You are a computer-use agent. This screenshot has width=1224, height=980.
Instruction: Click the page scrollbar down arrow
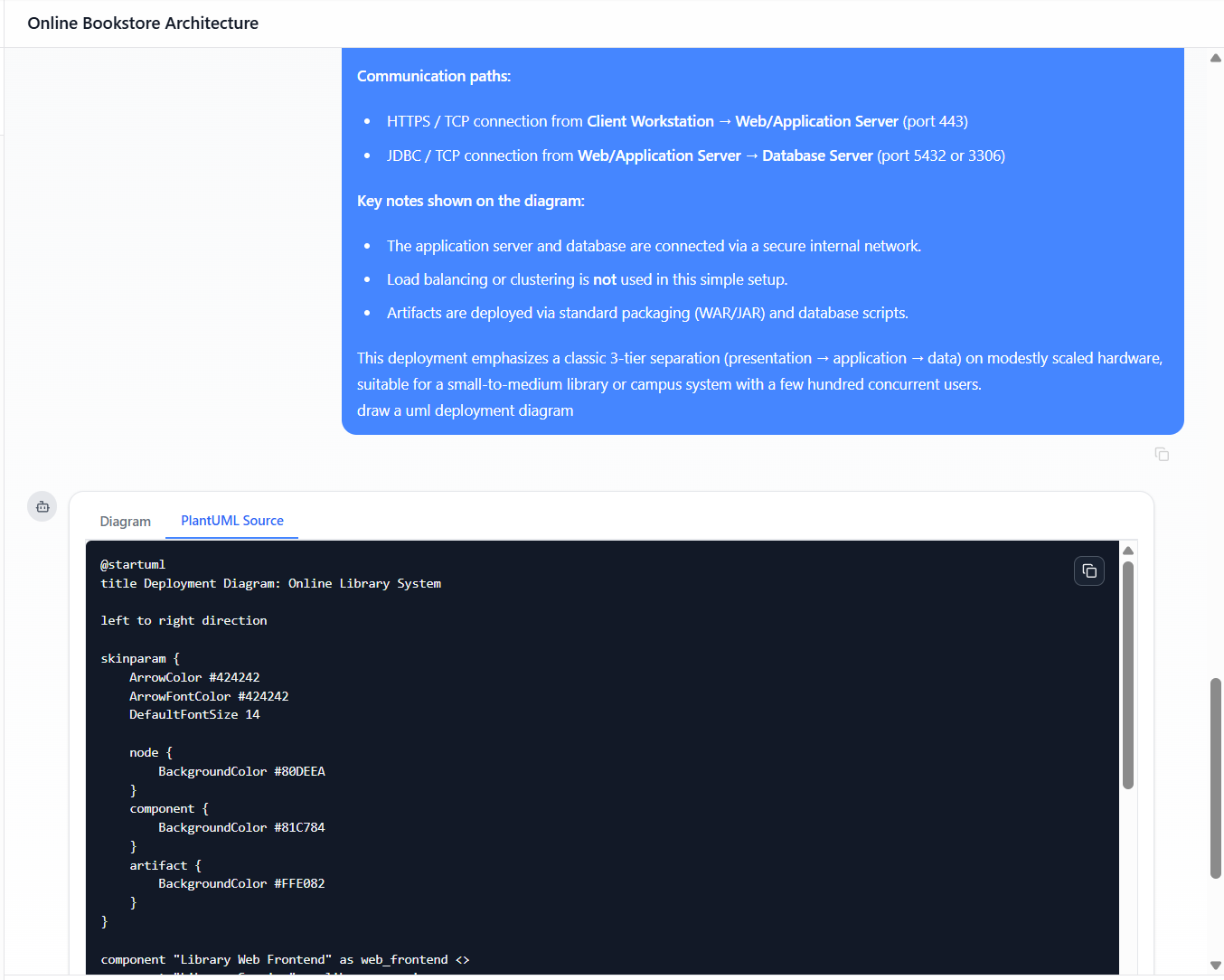[1215, 966]
